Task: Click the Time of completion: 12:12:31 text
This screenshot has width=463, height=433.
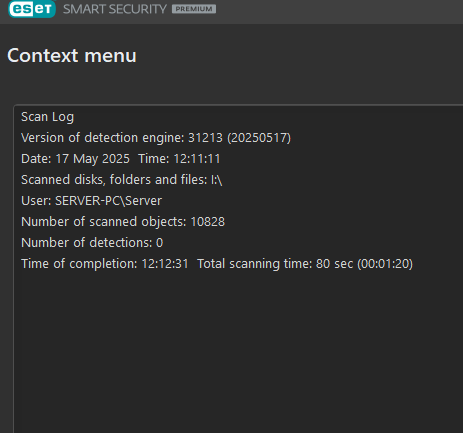Action: (x=105, y=264)
